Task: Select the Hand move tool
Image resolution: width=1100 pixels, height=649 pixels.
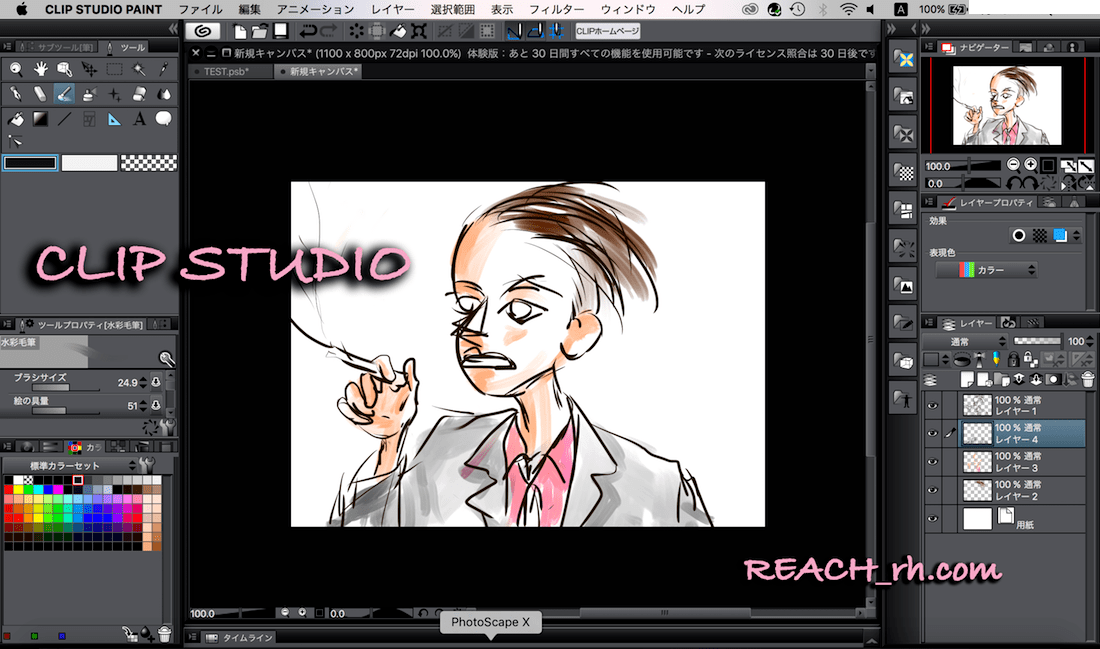Action: click(40, 69)
